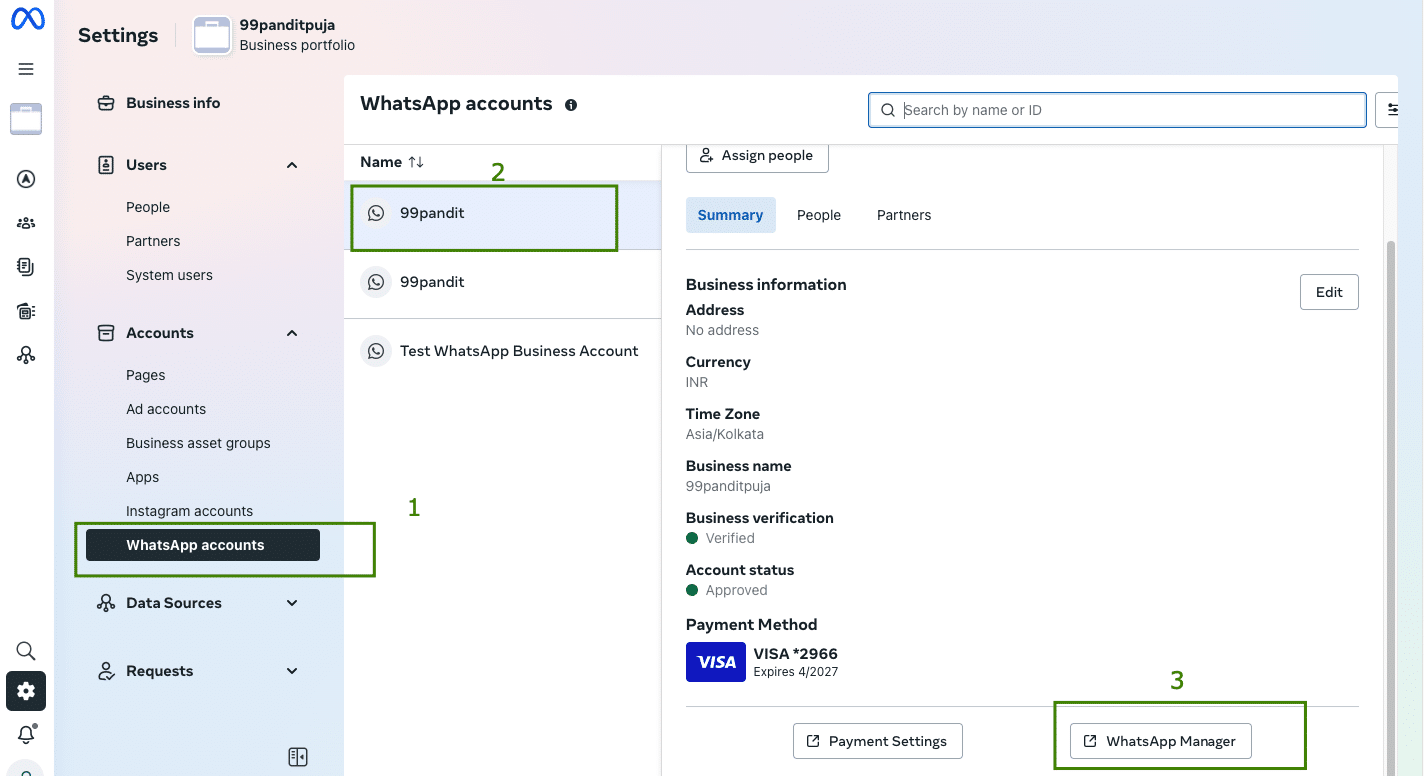Screen dimensions: 1424x776
Task: Click the VISA *2966 text
Action: click(x=796, y=654)
